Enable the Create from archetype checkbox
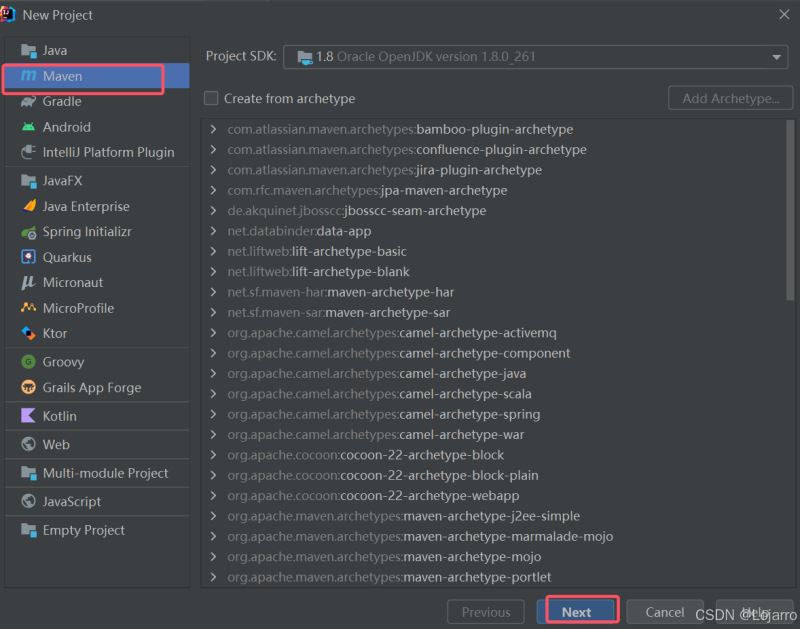This screenshot has width=800, height=629. pos(211,98)
